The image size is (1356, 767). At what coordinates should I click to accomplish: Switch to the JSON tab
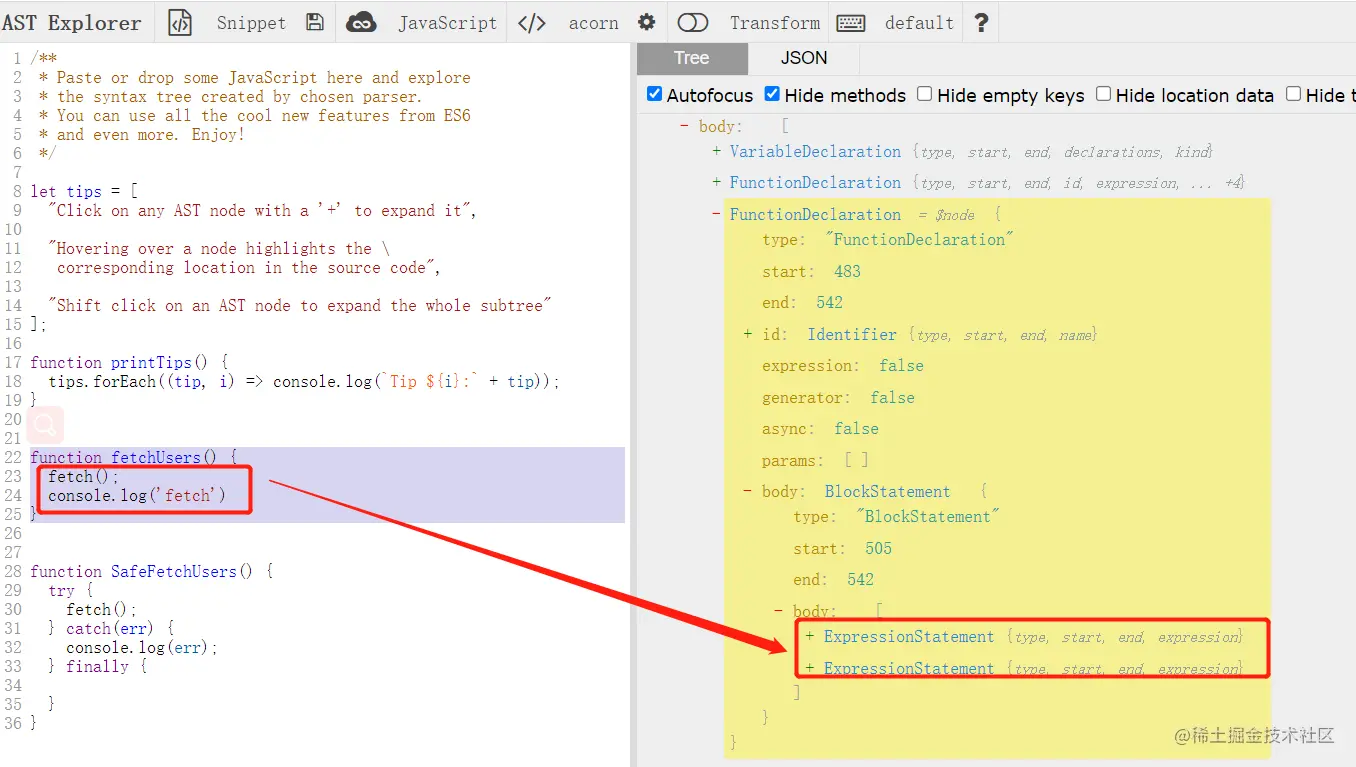point(804,58)
